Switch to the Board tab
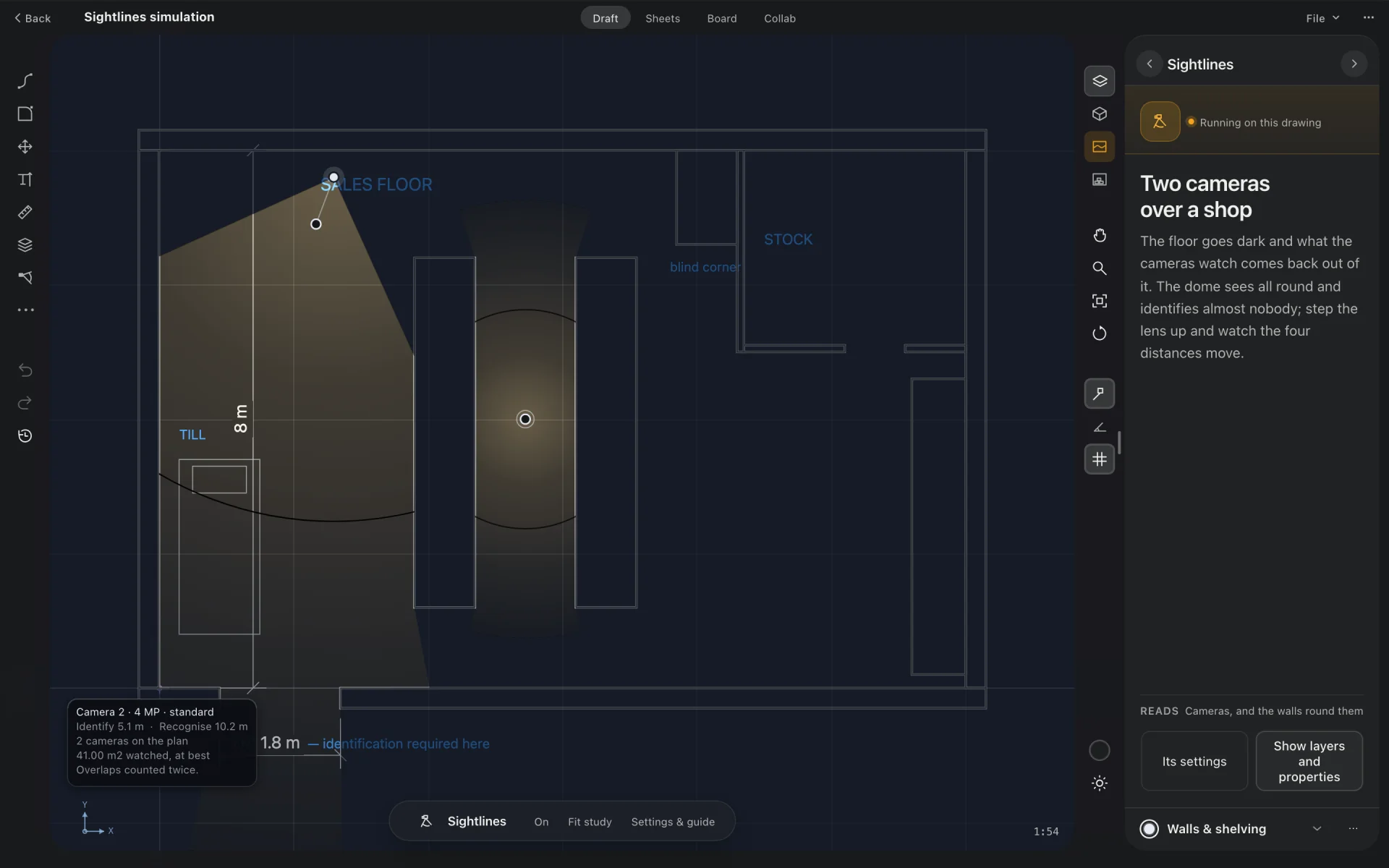Viewport: 1389px width, 868px height. click(722, 18)
